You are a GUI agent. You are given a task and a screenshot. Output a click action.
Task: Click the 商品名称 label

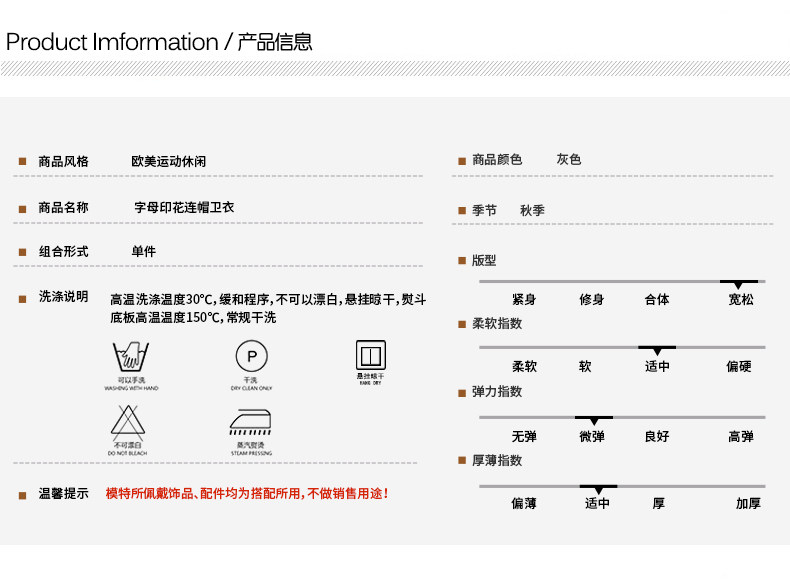point(63,207)
